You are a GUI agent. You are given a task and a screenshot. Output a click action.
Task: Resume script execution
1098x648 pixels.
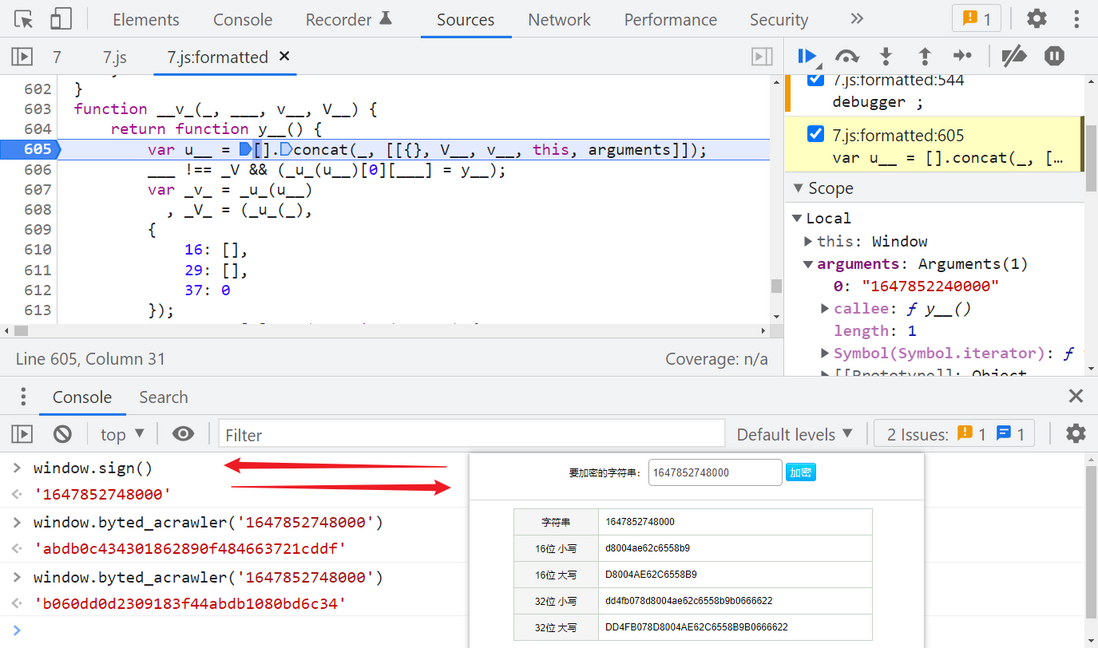coord(807,56)
